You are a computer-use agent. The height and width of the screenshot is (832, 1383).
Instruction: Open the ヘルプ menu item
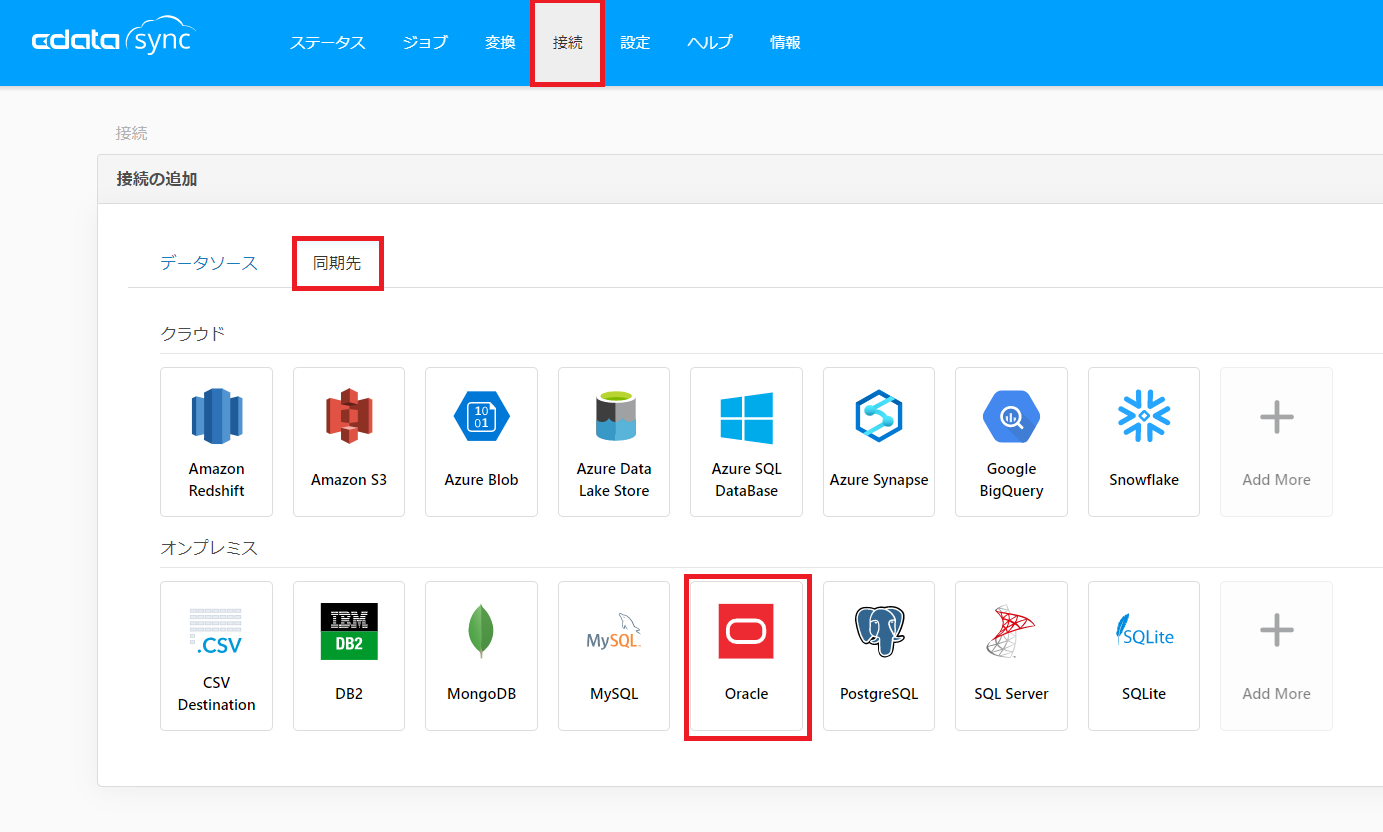(710, 43)
